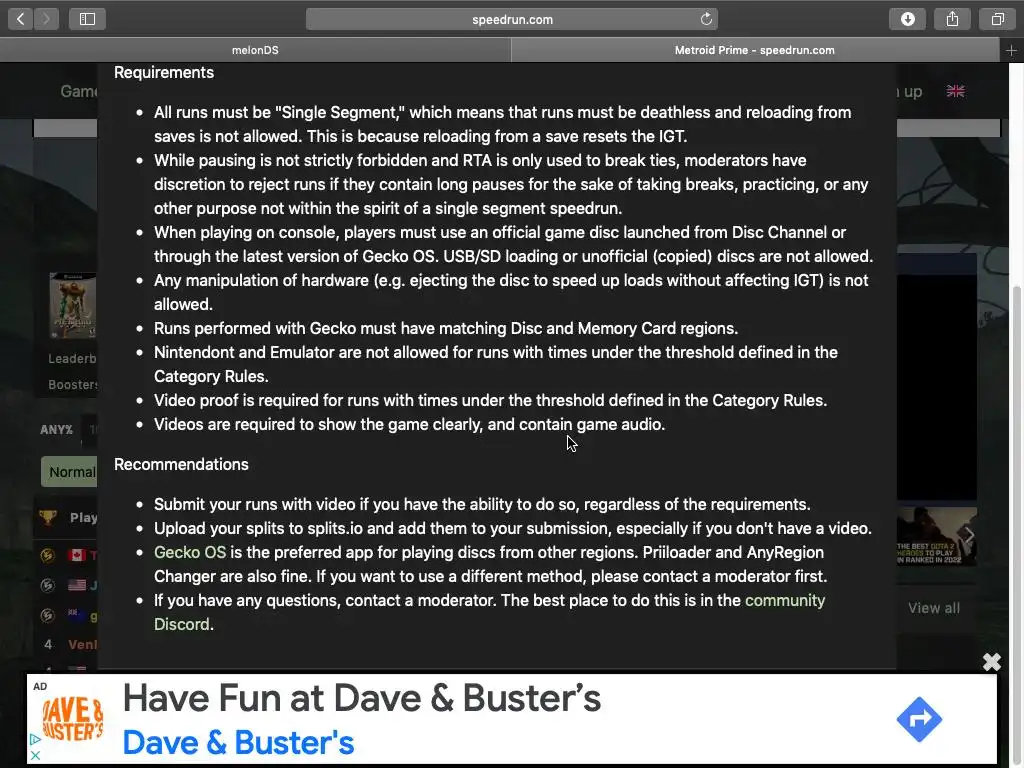Screen dimensions: 1024x768
Task: Reload the page with the refresh icon
Action: [x=706, y=19]
